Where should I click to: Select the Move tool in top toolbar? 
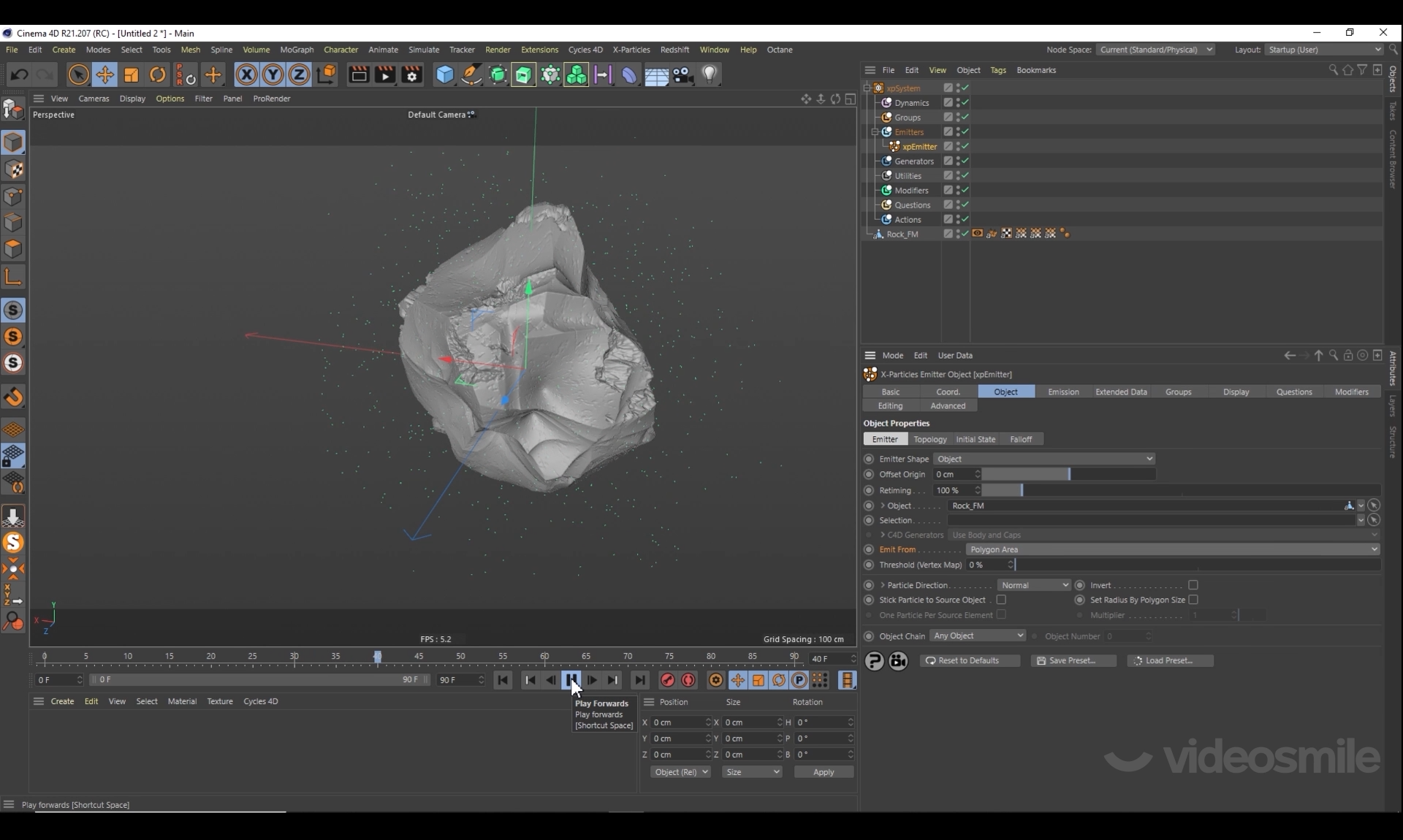pos(104,75)
